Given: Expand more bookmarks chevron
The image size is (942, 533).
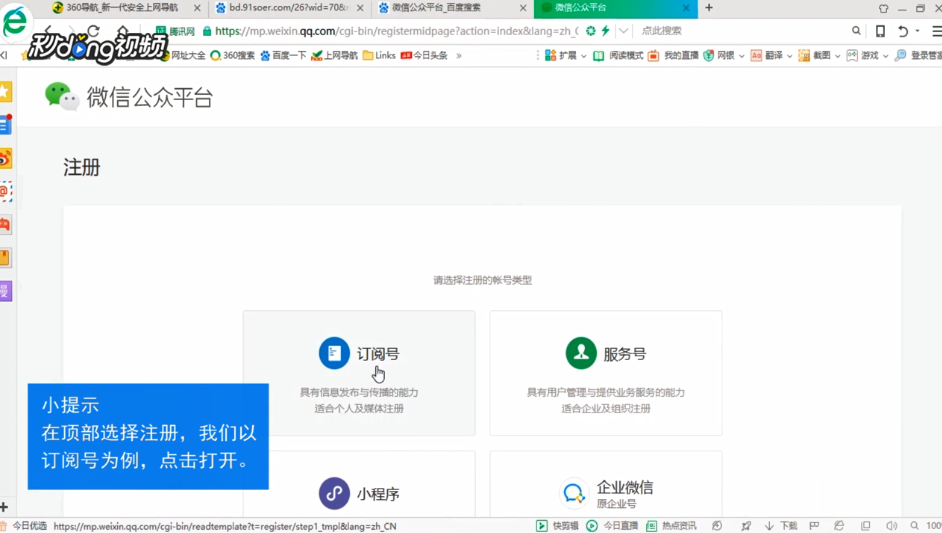Looking at the screenshot, I should click(x=459, y=55).
